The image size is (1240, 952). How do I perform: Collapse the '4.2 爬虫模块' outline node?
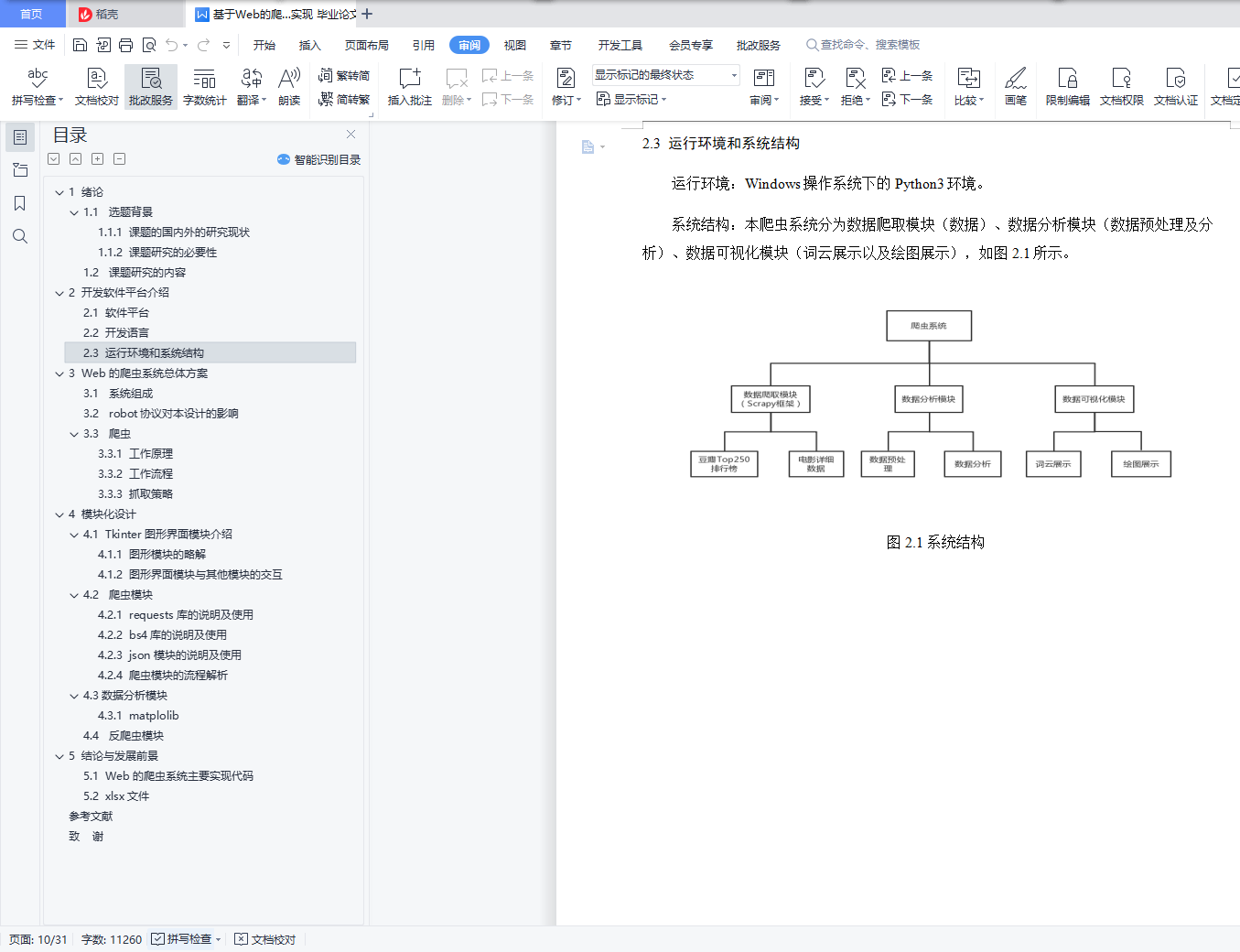coord(74,595)
